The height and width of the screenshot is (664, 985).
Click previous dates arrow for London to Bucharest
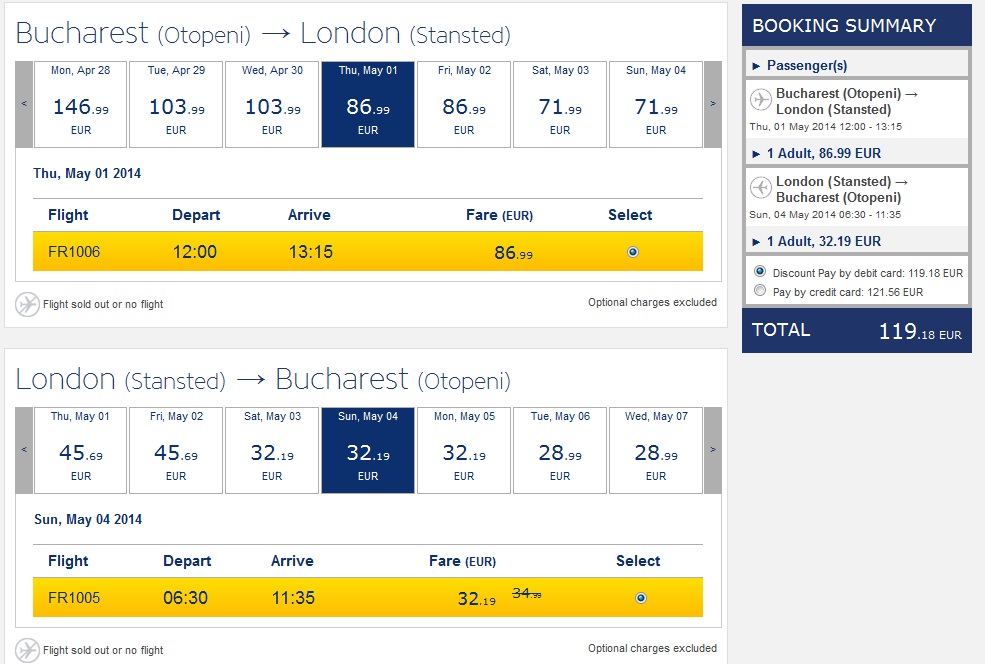[x=24, y=450]
